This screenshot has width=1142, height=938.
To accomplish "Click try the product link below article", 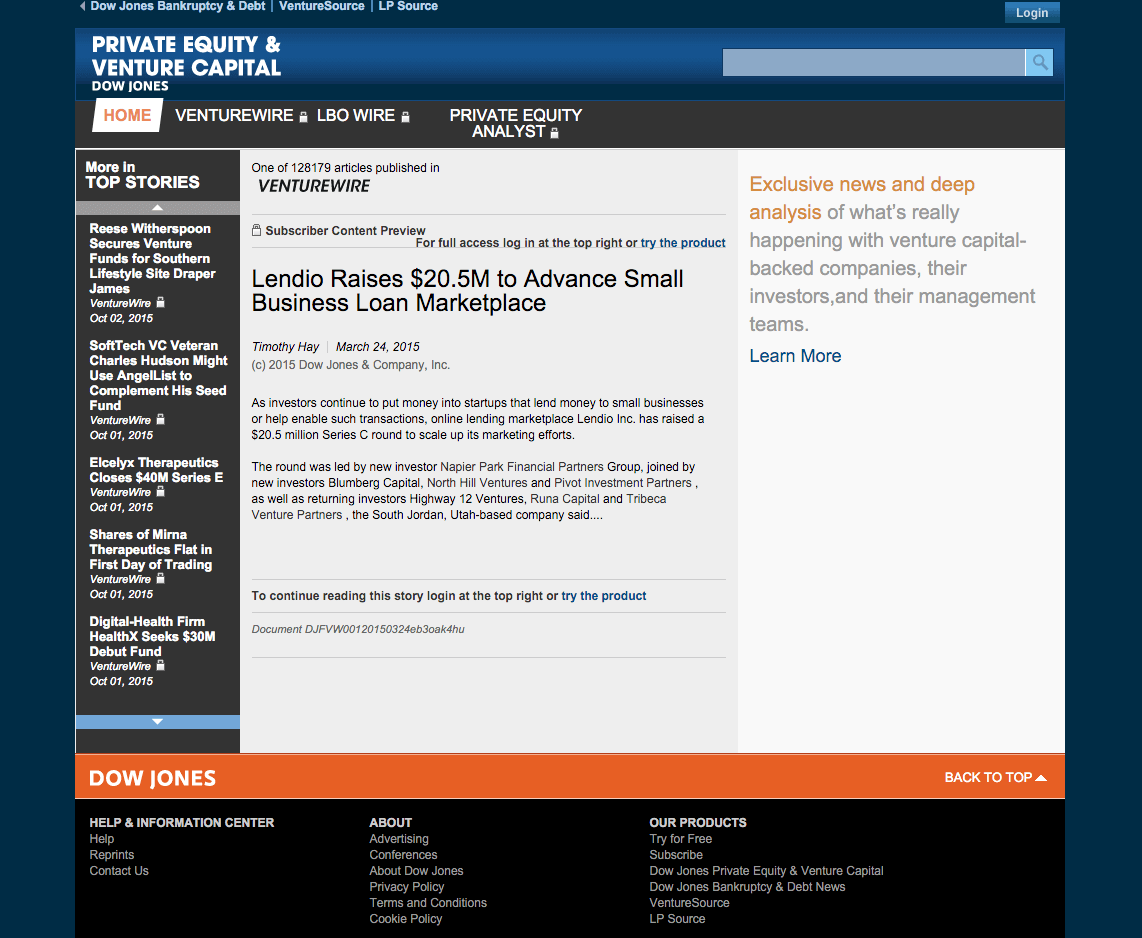I will (604, 596).
